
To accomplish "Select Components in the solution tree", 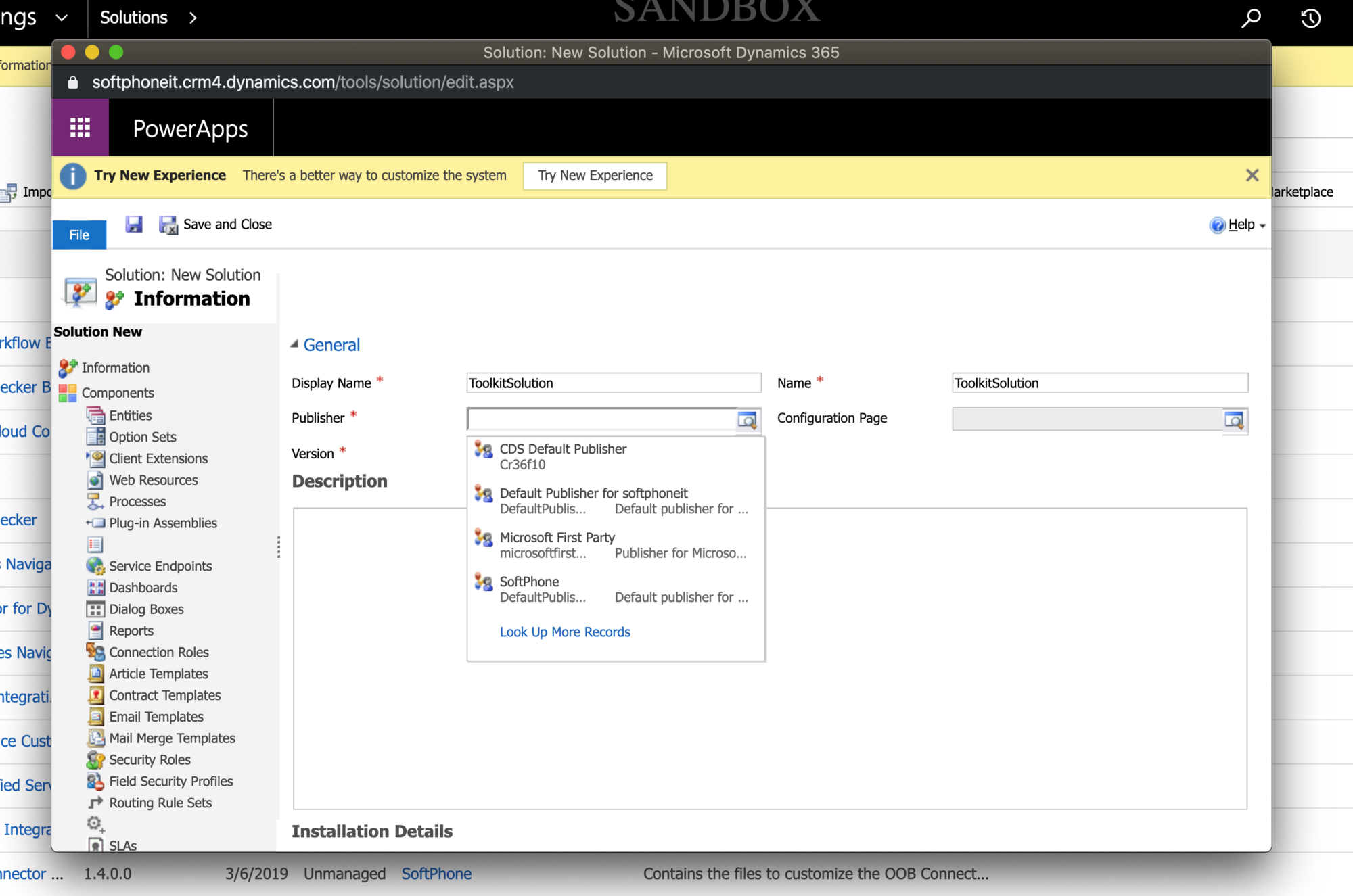I will [118, 393].
